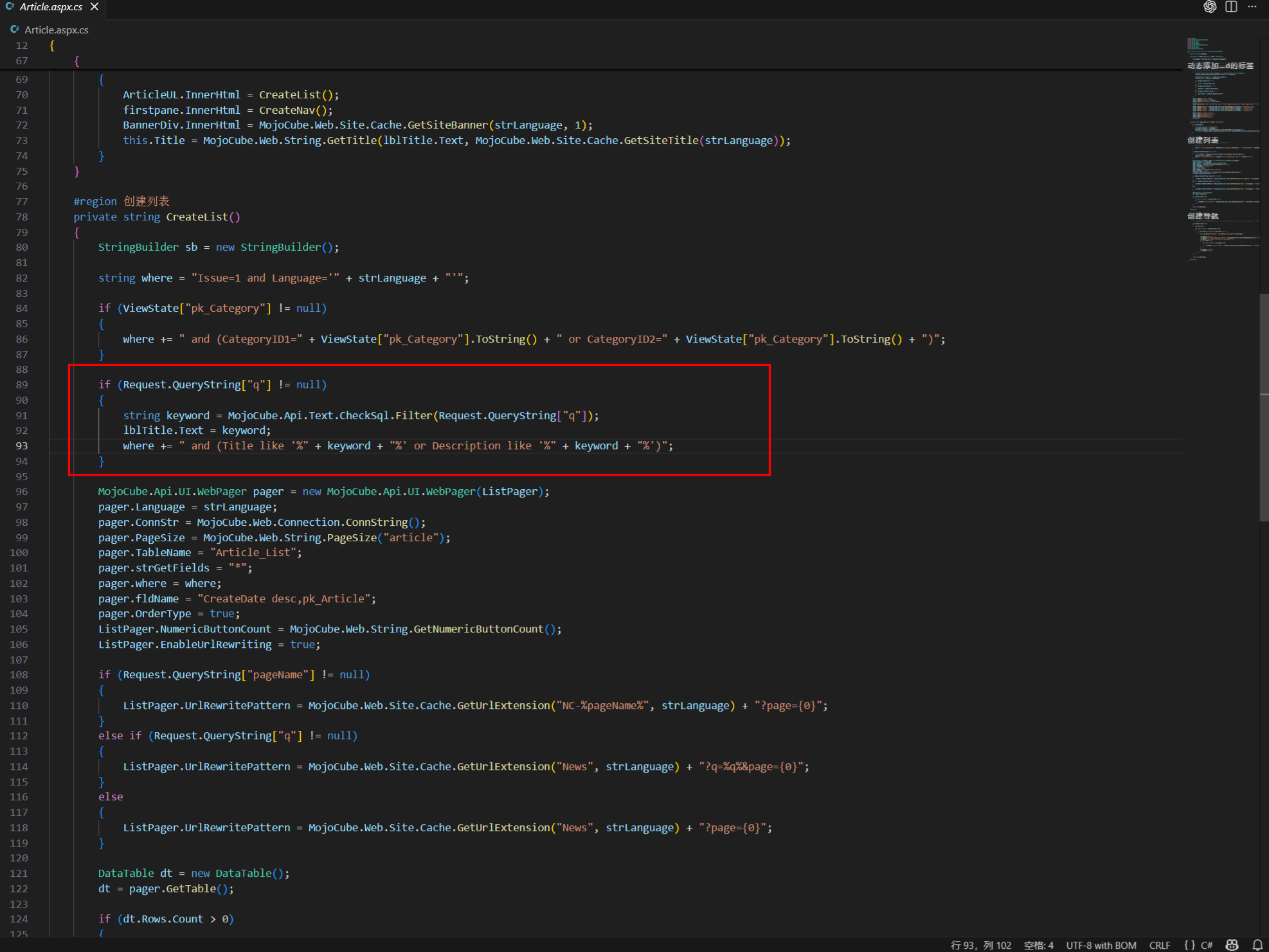Click the curly braces icon beside C#

[x=1189, y=945]
